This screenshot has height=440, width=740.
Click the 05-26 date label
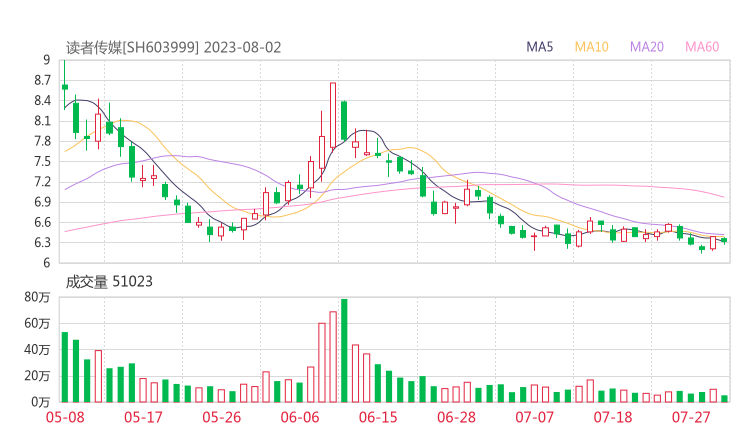point(221,417)
